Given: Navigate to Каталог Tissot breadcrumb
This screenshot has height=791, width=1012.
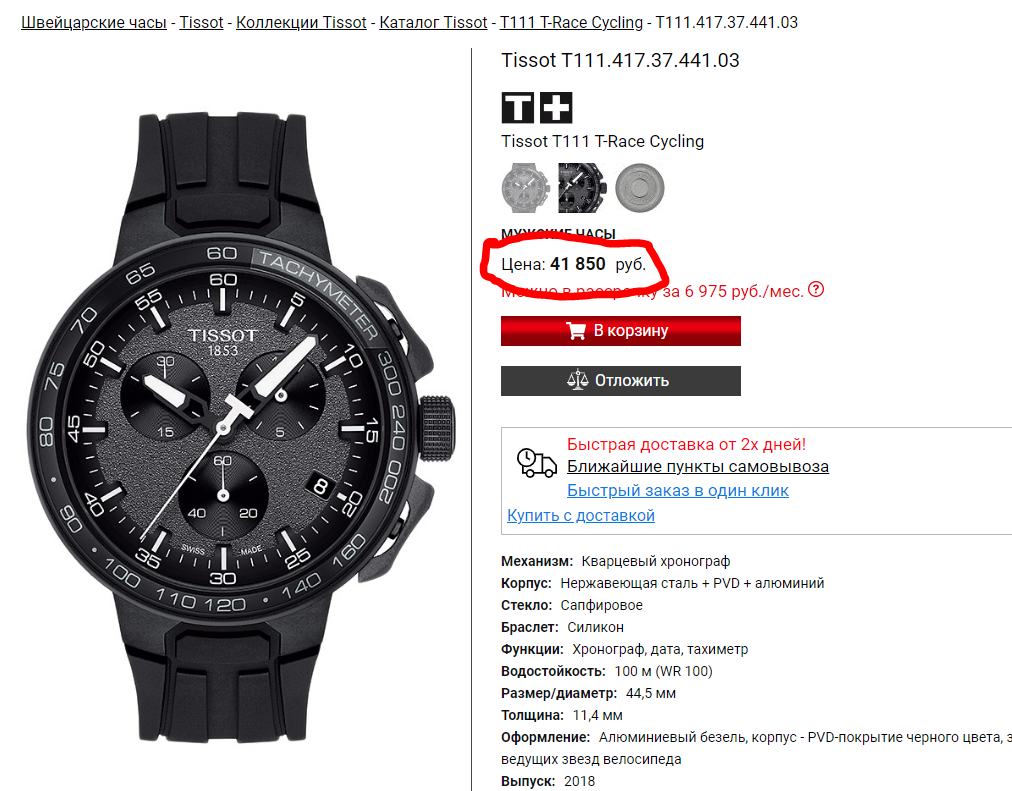Looking at the screenshot, I should [x=433, y=22].
